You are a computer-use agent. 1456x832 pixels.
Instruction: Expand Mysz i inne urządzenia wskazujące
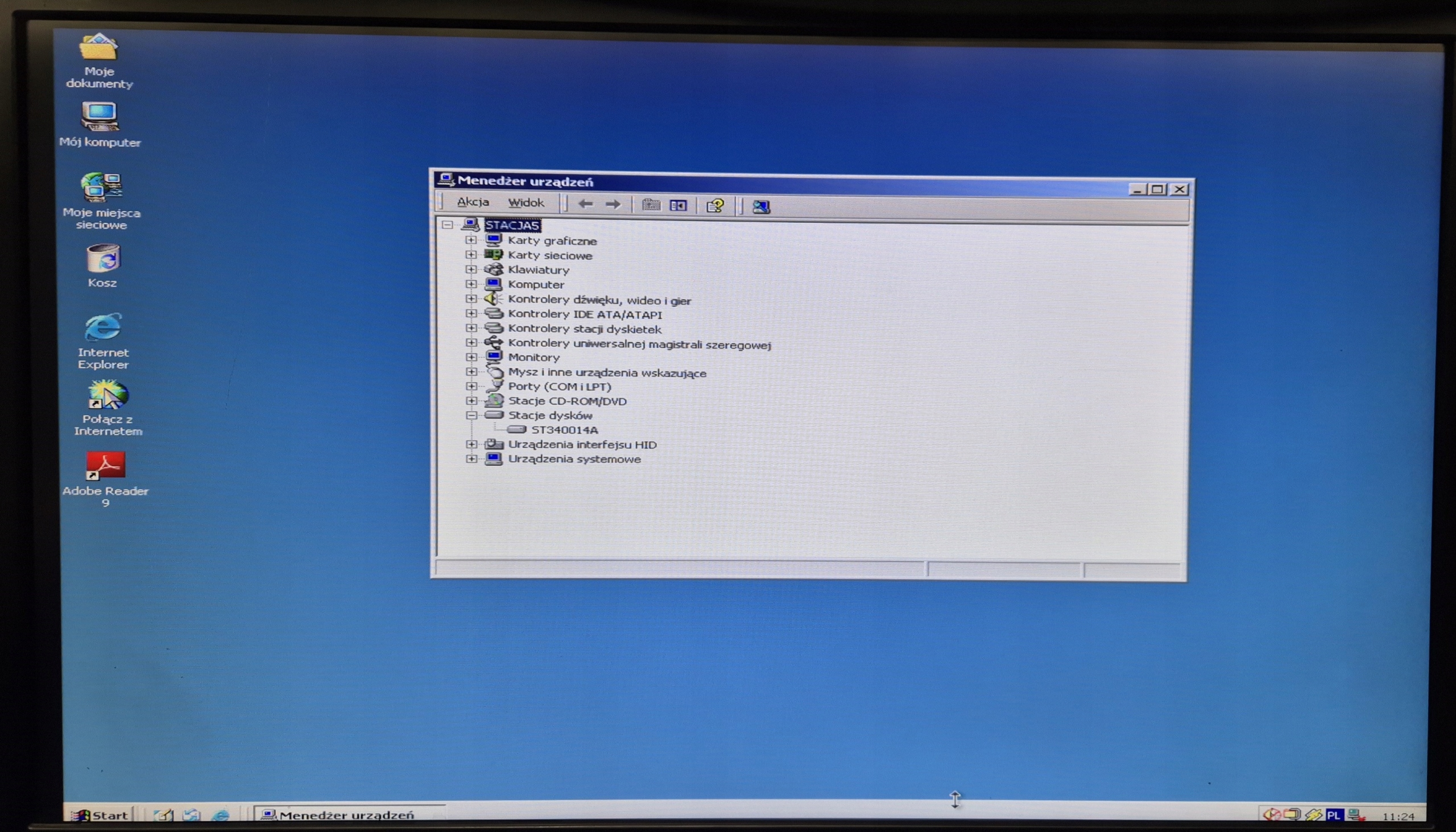point(471,371)
